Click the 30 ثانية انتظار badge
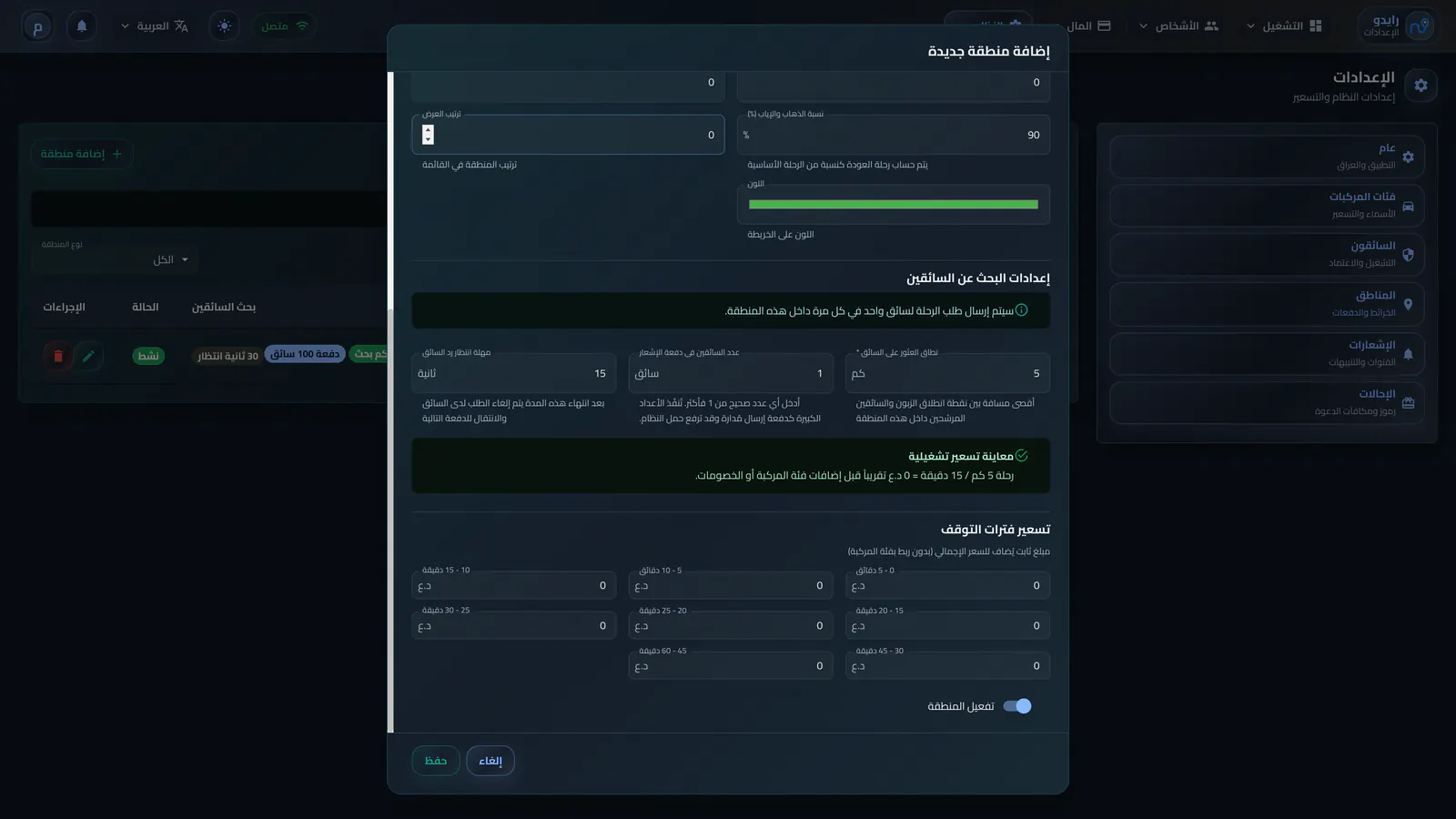1456x819 pixels. tap(228, 356)
